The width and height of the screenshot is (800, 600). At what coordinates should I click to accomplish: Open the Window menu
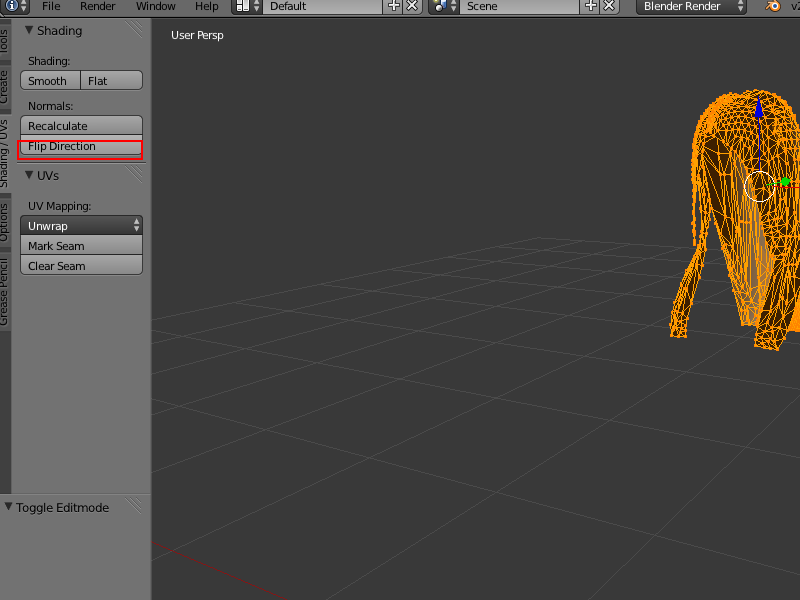coord(156,6)
